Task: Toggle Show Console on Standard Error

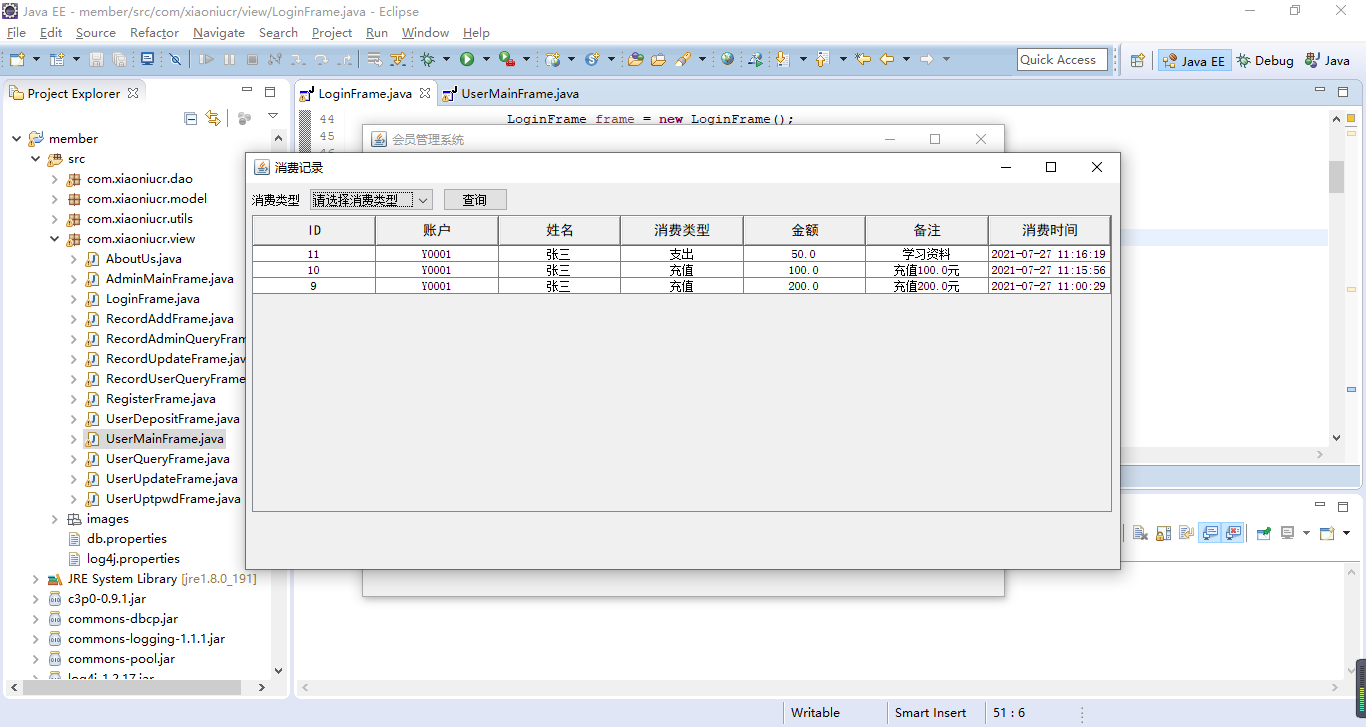Action: point(1234,533)
